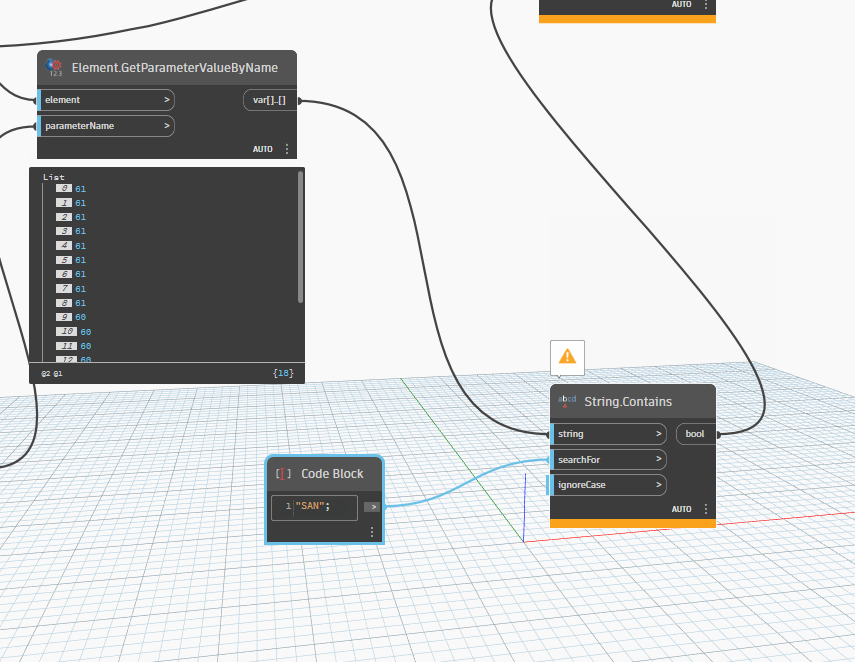The width and height of the screenshot is (855, 662).
Task: Click the String.Contains node's abcd icon
Action: click(567, 401)
